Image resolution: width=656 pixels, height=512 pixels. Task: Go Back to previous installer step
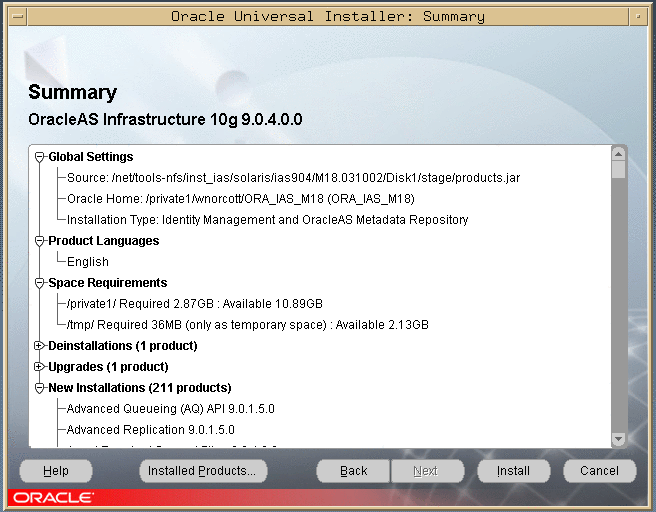(353, 471)
